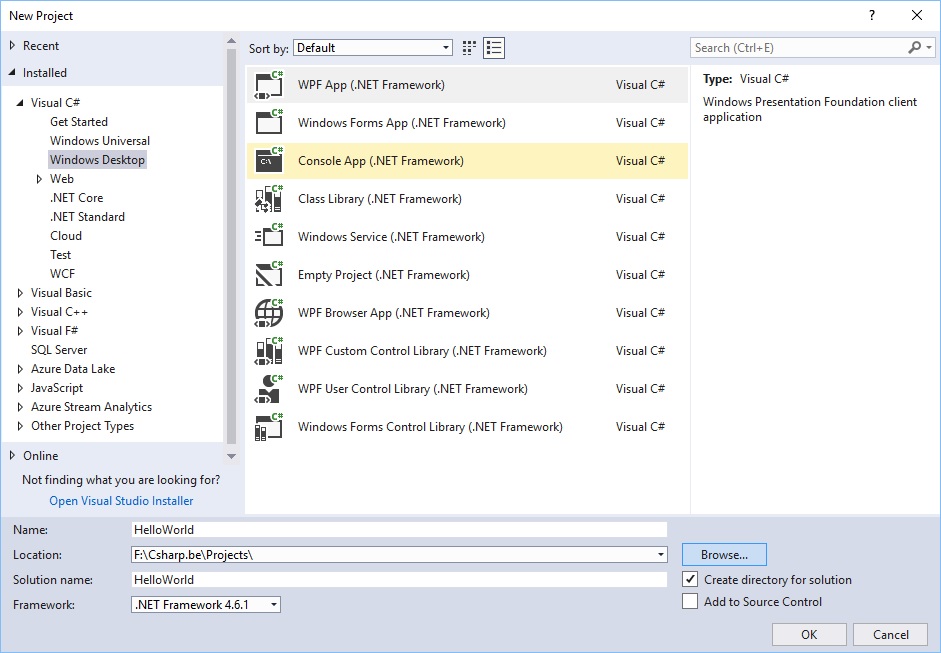Collapse the Installed section

pos(12,73)
